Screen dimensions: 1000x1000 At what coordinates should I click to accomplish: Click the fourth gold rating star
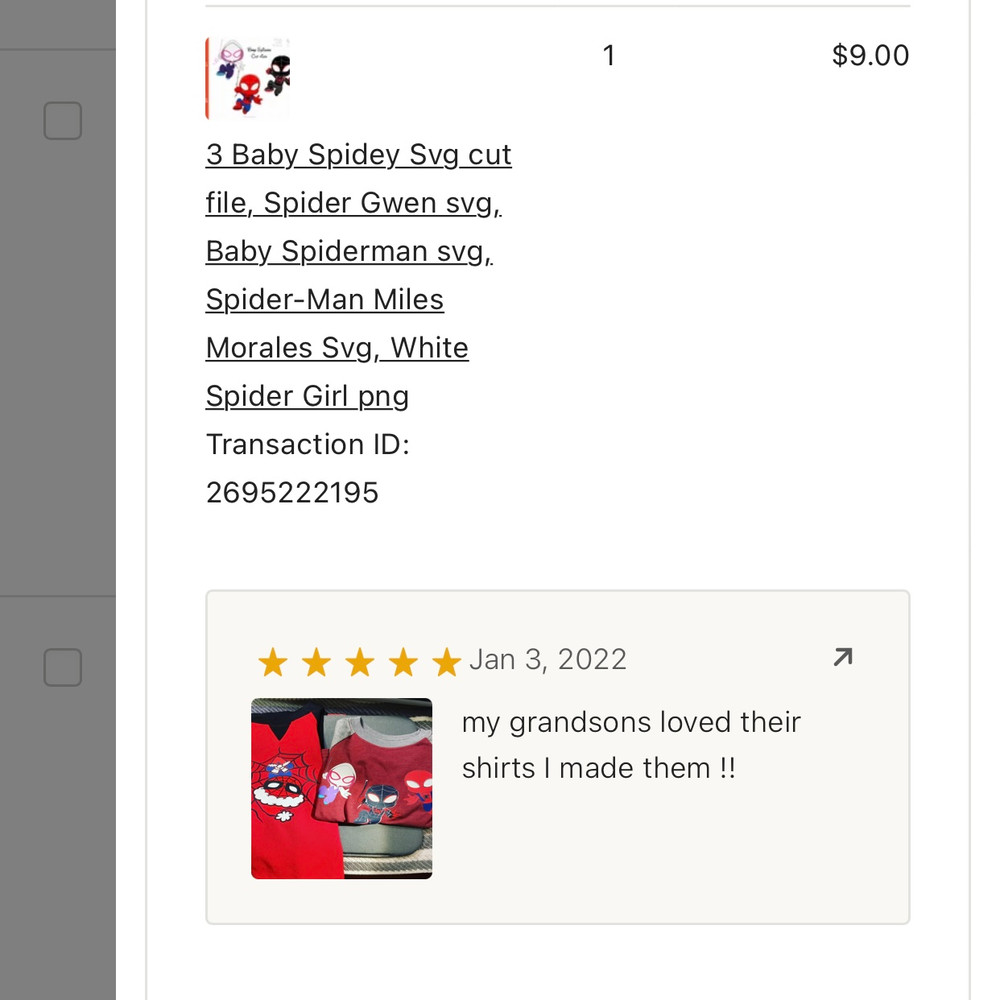[403, 662]
